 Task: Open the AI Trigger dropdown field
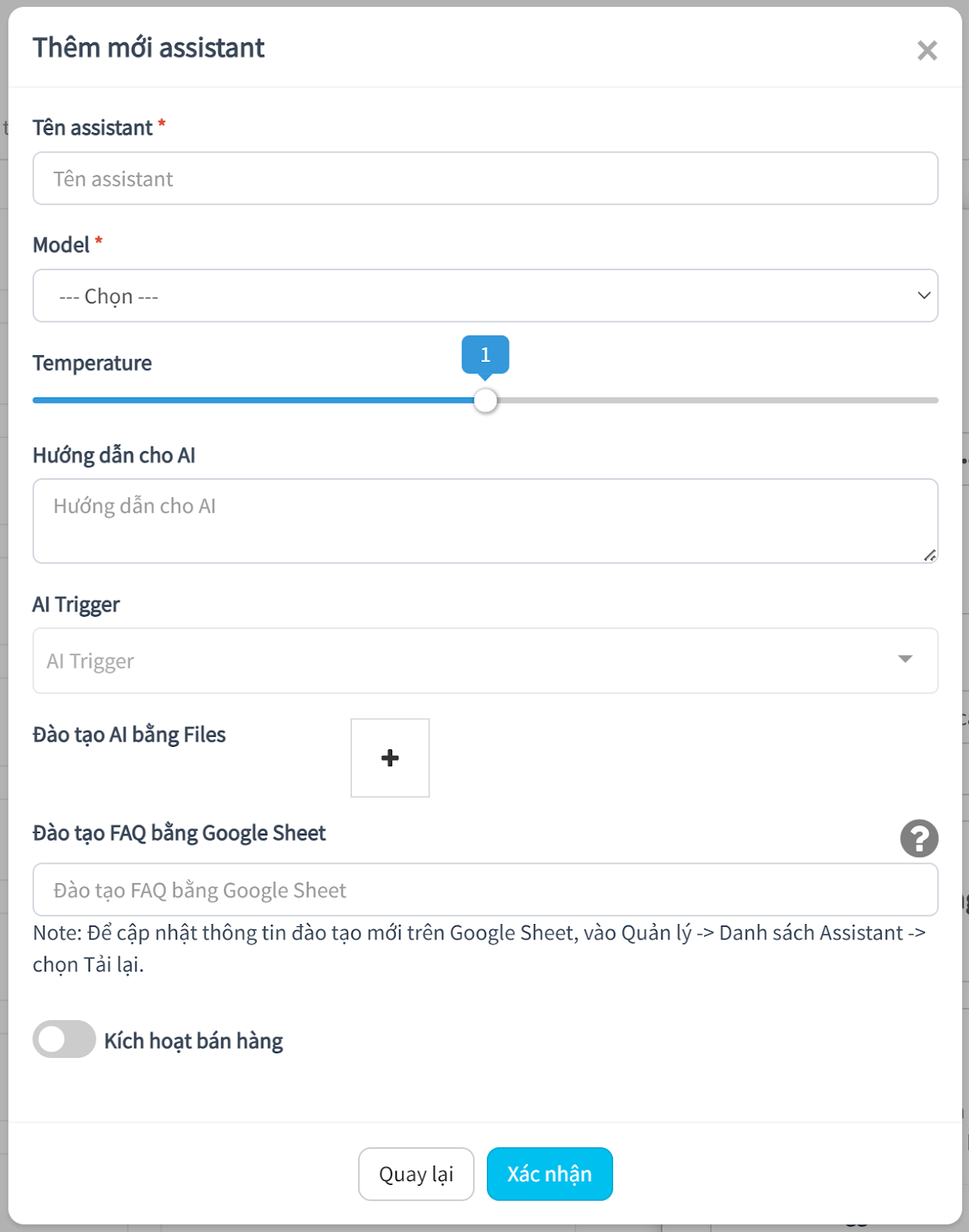(485, 661)
